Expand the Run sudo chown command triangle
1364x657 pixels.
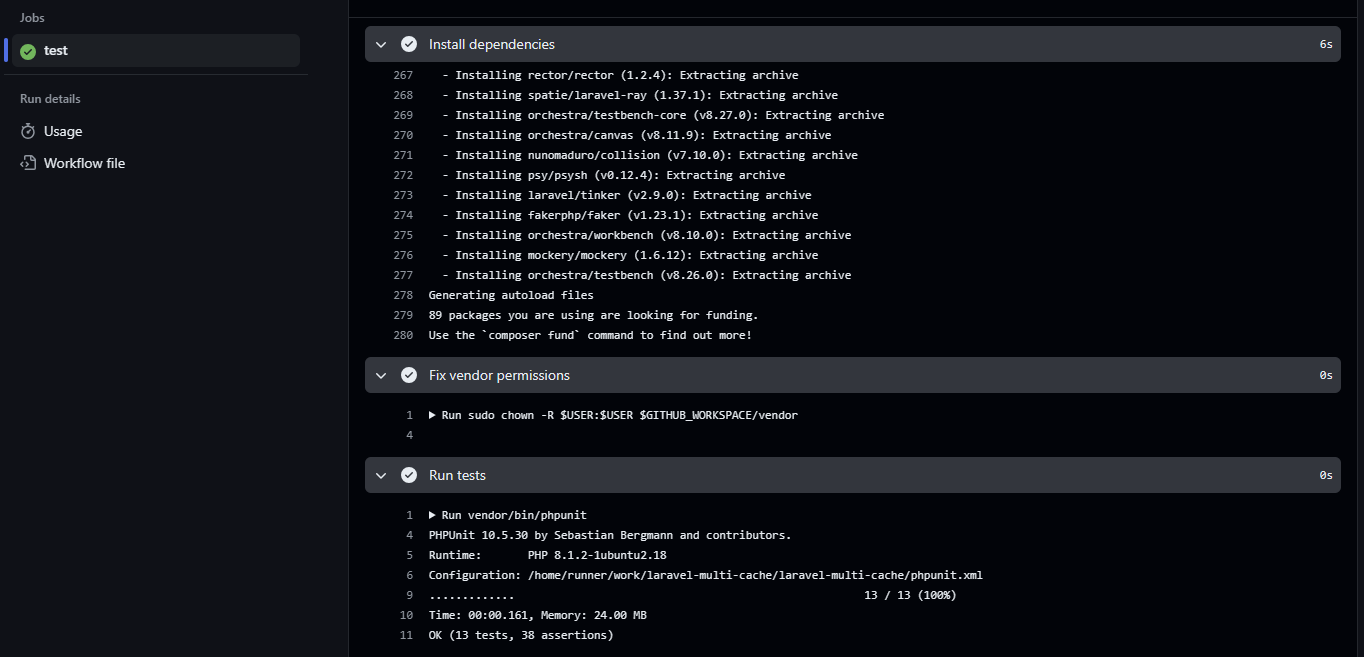[x=433, y=415]
